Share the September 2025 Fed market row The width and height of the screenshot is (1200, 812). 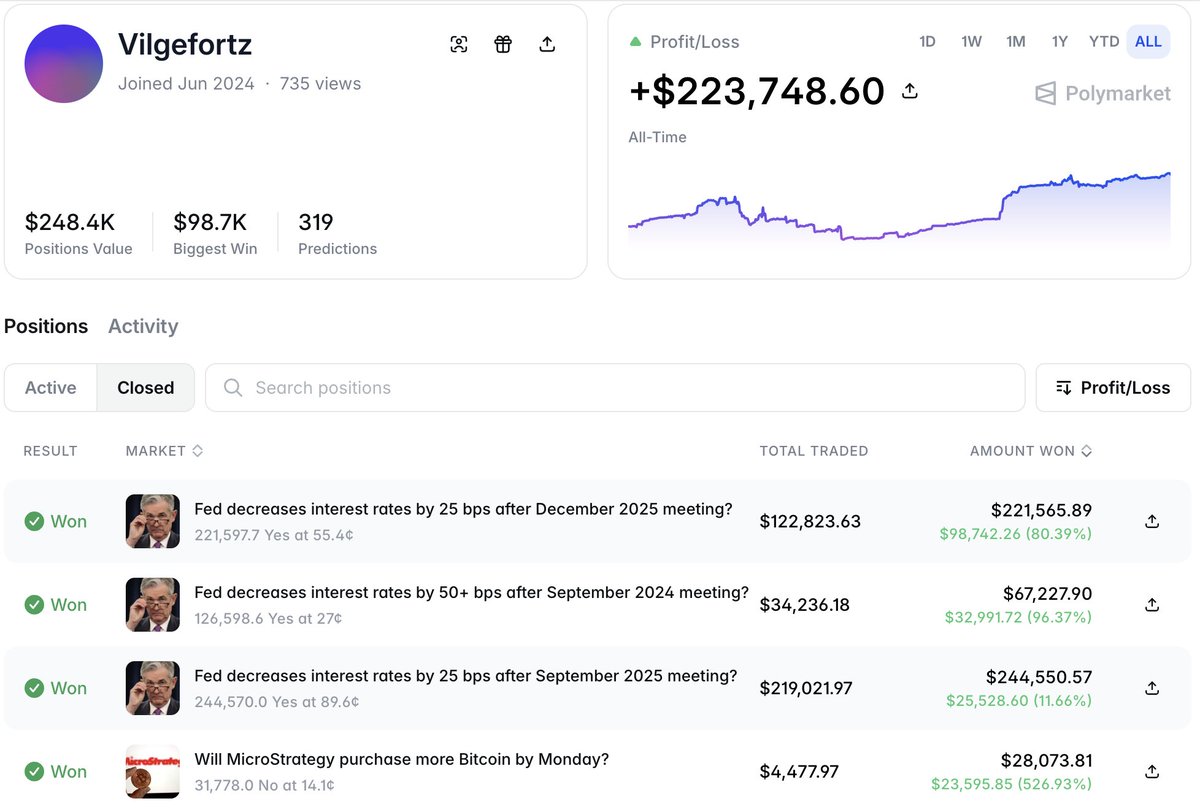click(1152, 688)
